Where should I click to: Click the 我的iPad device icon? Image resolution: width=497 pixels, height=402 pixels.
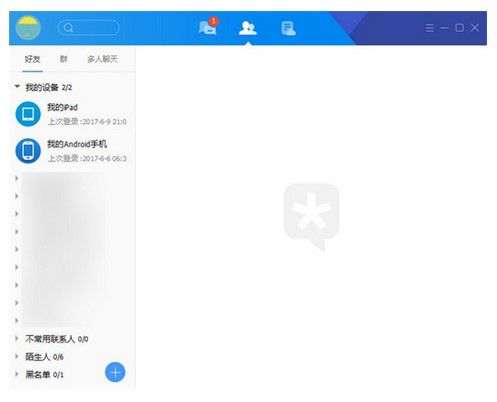point(28,114)
